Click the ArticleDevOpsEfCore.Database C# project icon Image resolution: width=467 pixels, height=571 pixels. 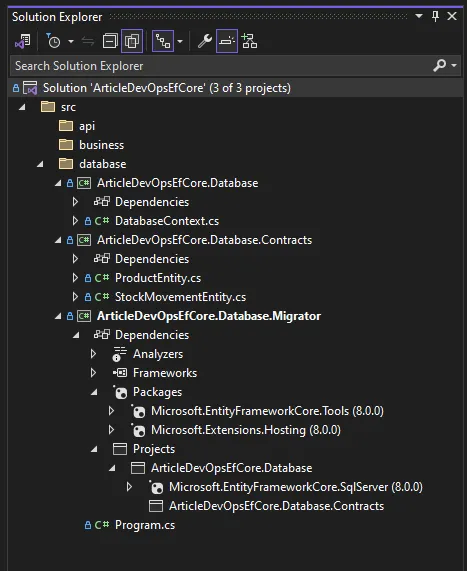tap(84, 183)
